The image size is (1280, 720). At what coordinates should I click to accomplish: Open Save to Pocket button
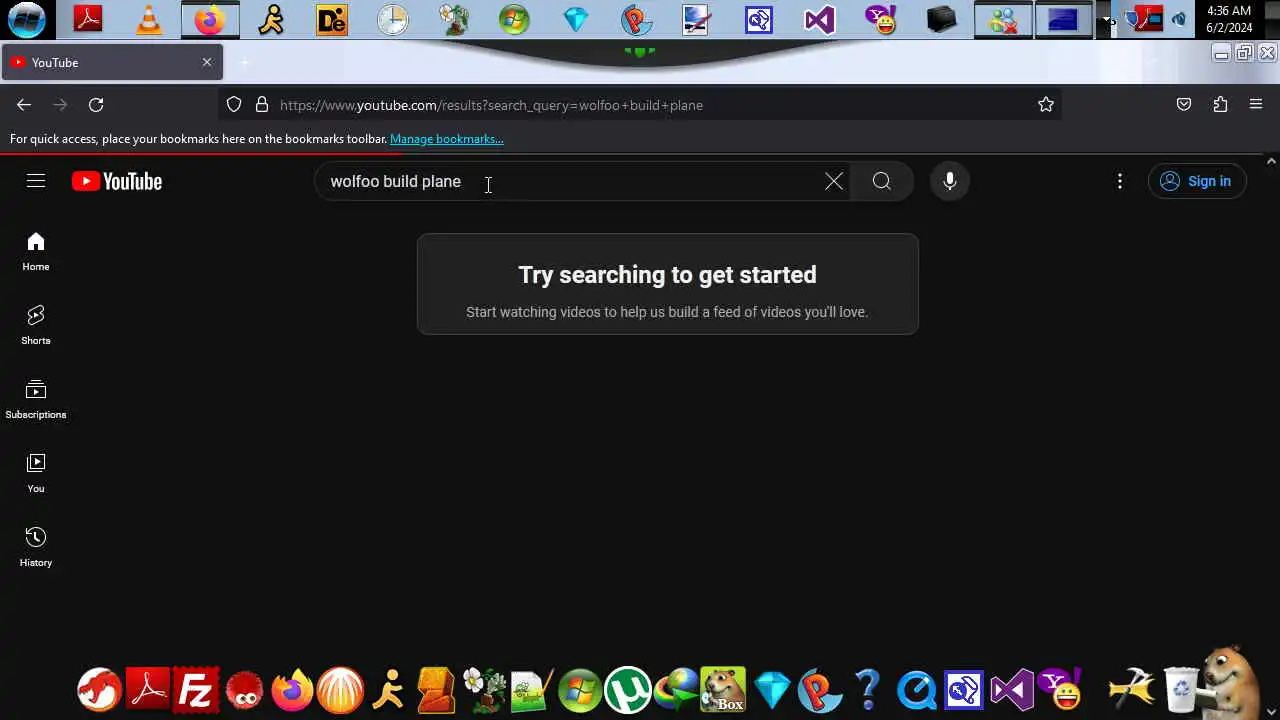pos(1184,105)
